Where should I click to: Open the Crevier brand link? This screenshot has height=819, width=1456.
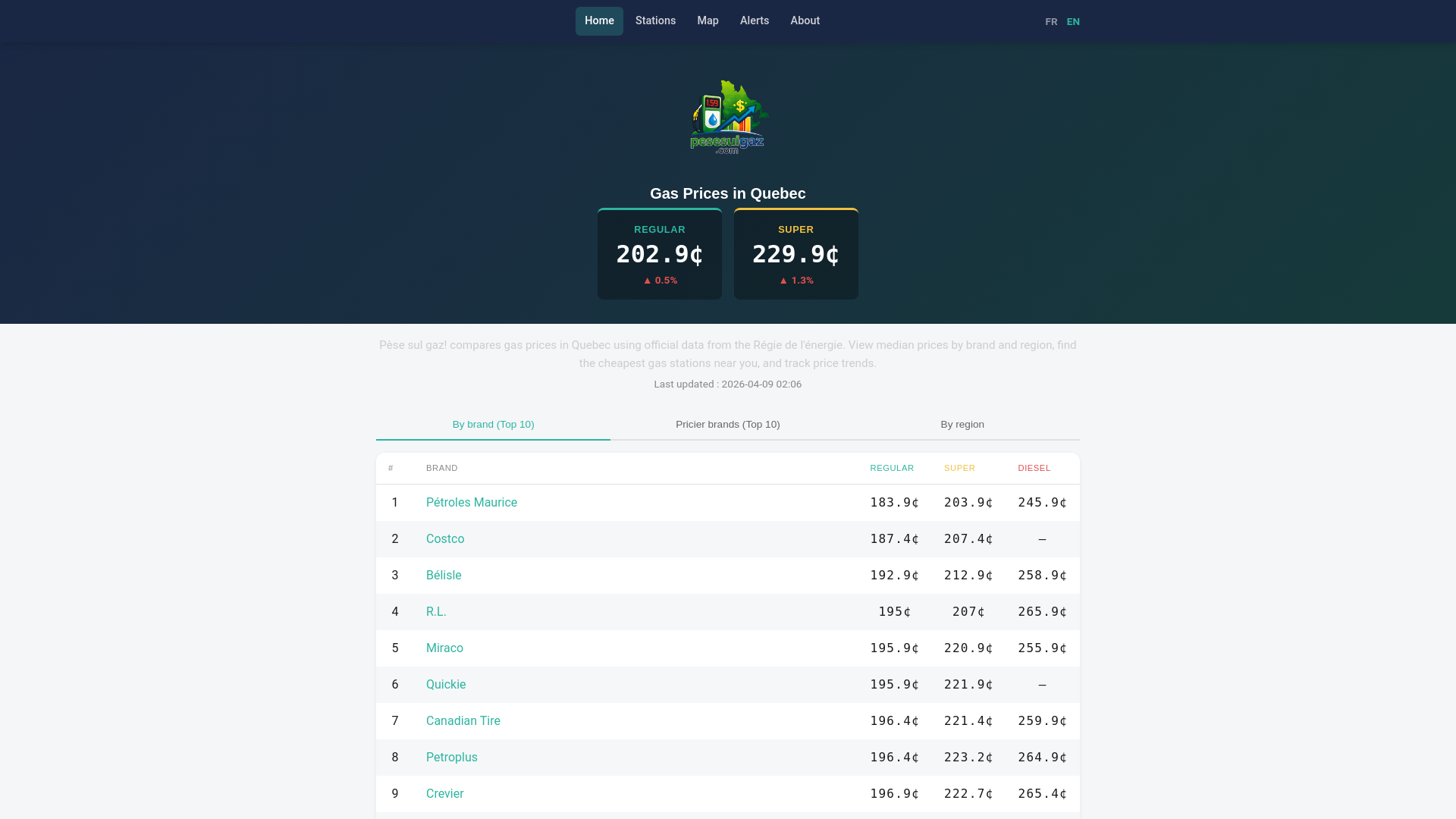(x=445, y=794)
